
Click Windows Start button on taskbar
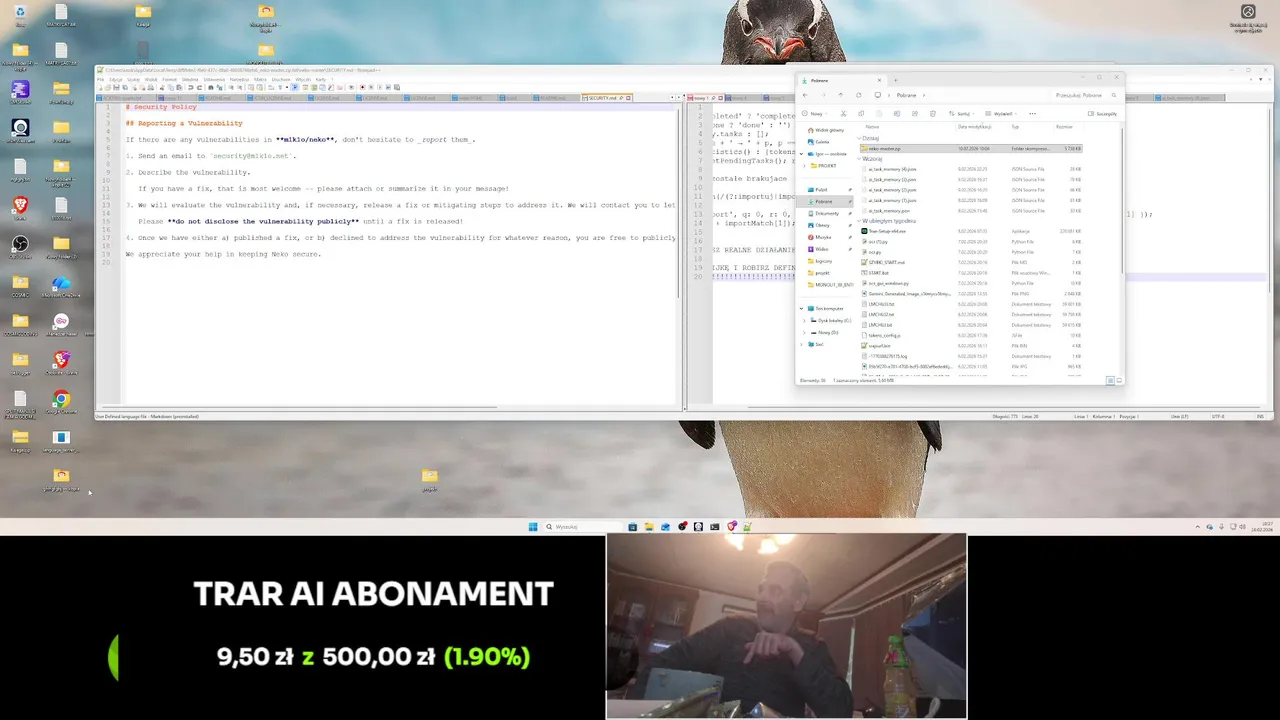[x=533, y=526]
